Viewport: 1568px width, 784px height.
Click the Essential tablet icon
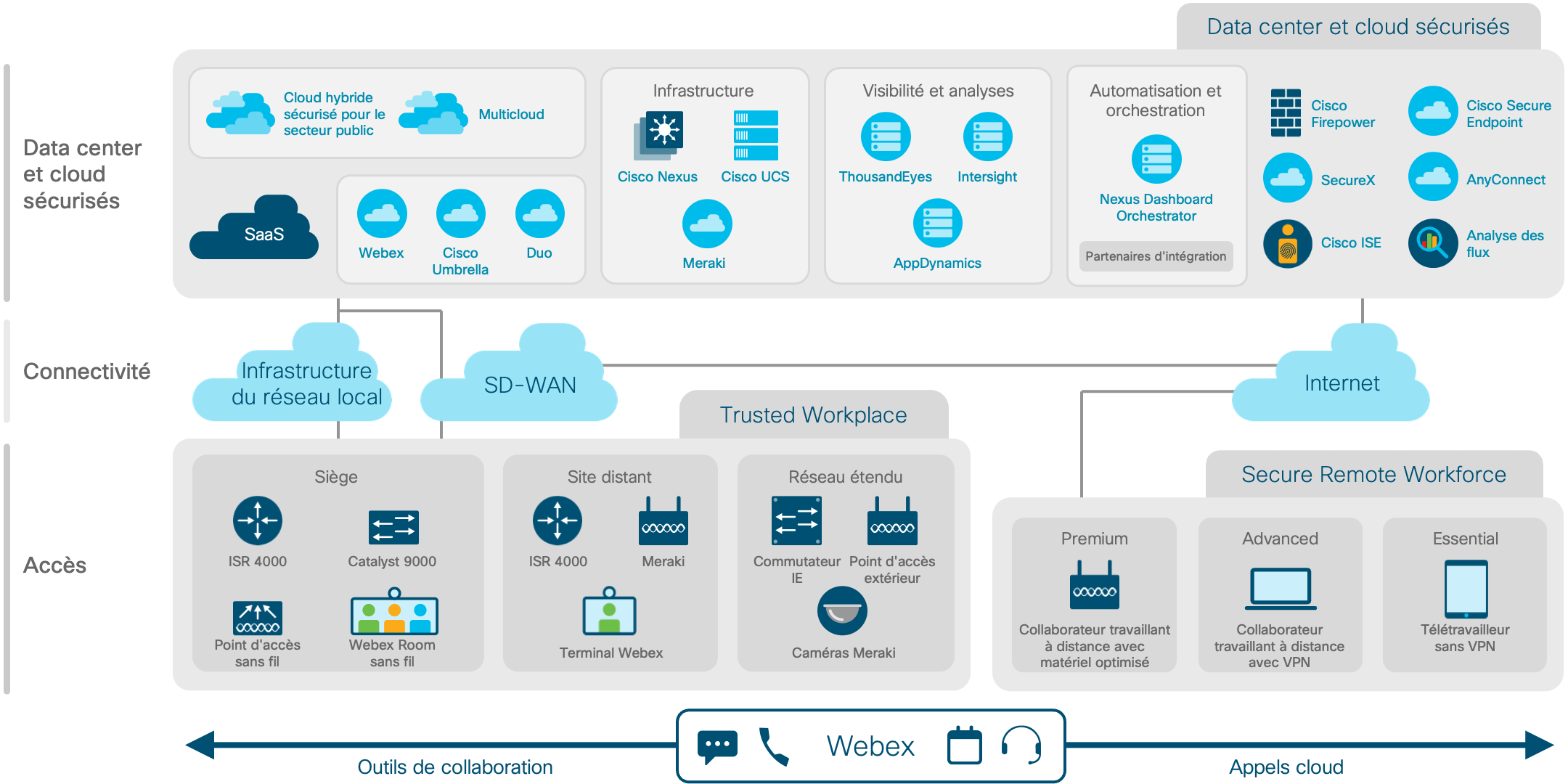(x=1466, y=589)
